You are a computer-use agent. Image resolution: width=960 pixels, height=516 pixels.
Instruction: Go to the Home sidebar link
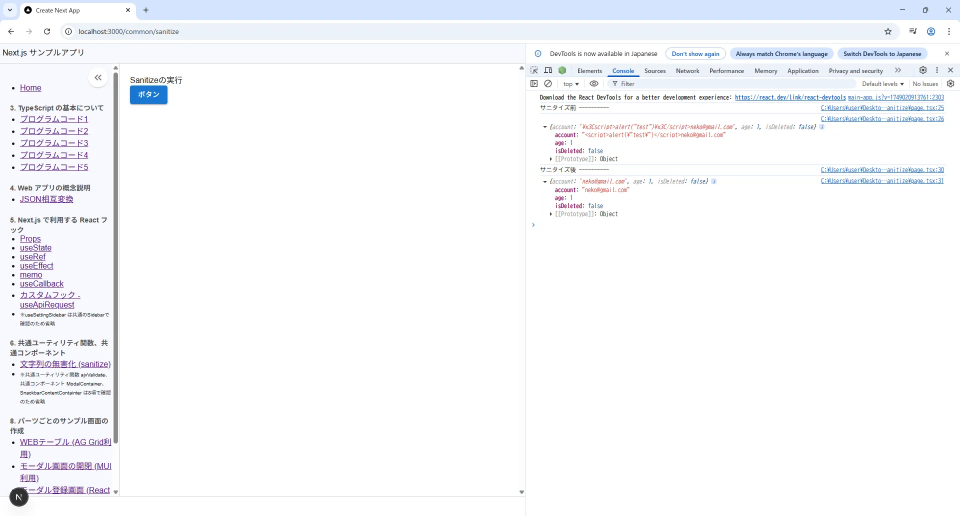click(x=31, y=88)
